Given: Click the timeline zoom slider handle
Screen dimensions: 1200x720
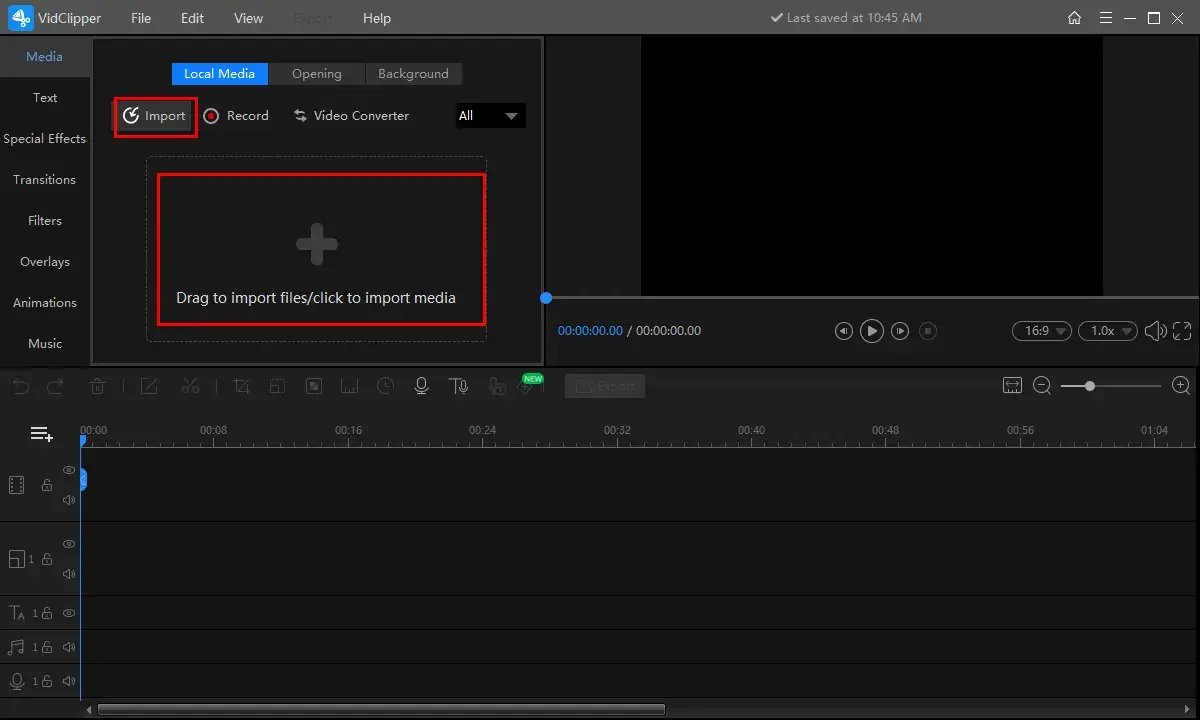Looking at the screenshot, I should click(1089, 386).
